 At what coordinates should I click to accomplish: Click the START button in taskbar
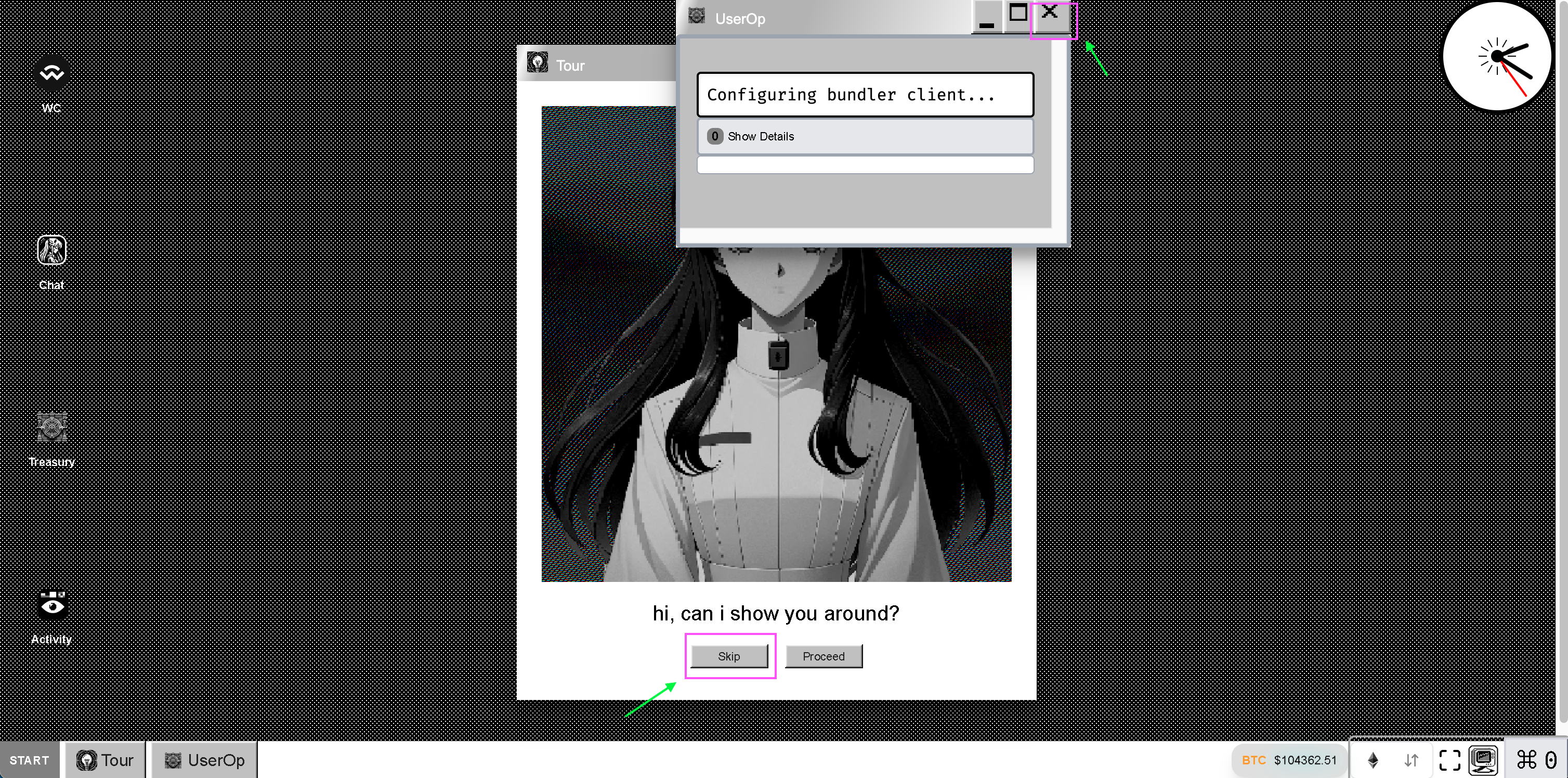point(30,761)
